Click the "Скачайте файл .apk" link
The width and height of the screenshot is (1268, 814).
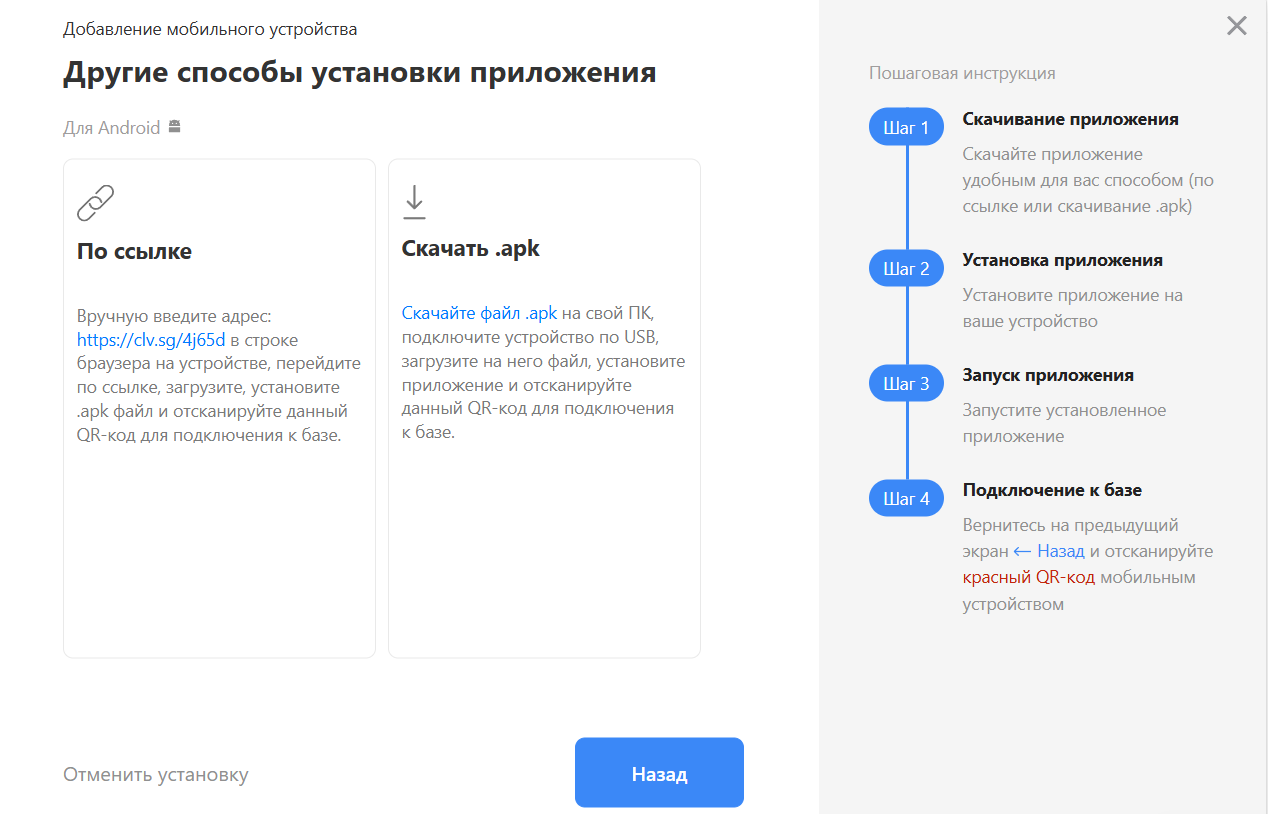479,313
